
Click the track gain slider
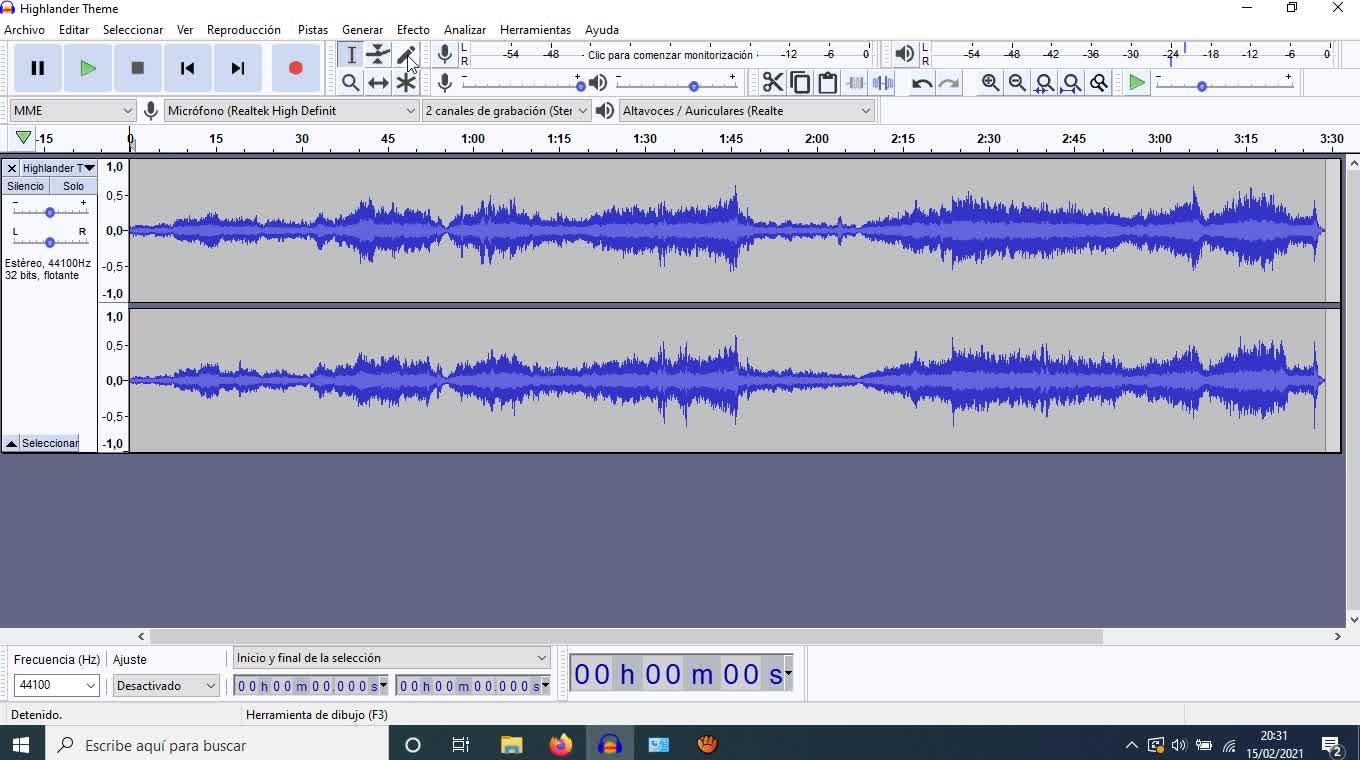tap(49, 212)
